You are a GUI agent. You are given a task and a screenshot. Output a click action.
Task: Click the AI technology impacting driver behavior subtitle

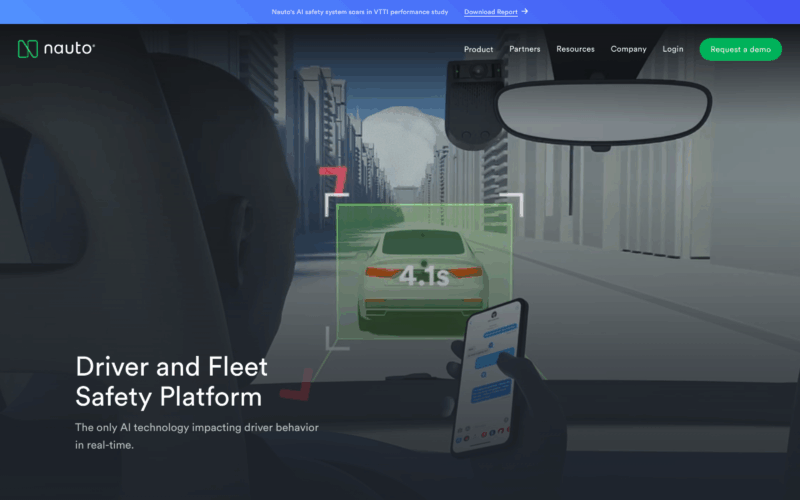[x=197, y=436]
